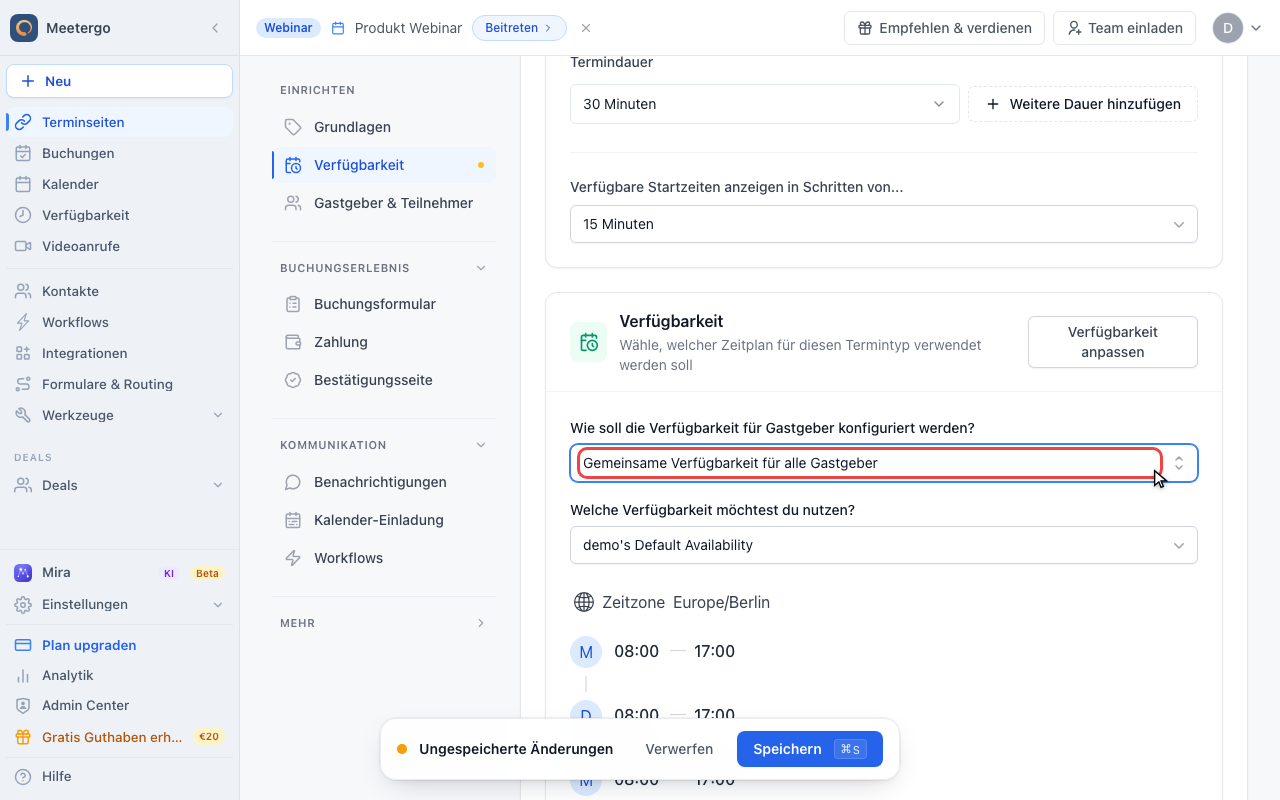Expand the Einstellungen submenu
1280x800 pixels.
(218, 604)
